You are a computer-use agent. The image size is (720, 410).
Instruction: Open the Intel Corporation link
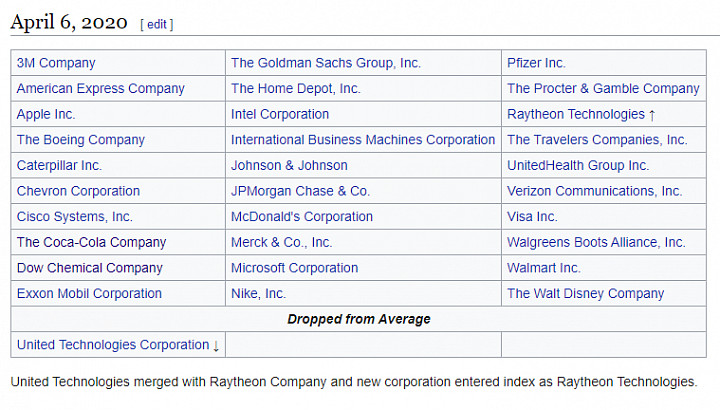280,114
